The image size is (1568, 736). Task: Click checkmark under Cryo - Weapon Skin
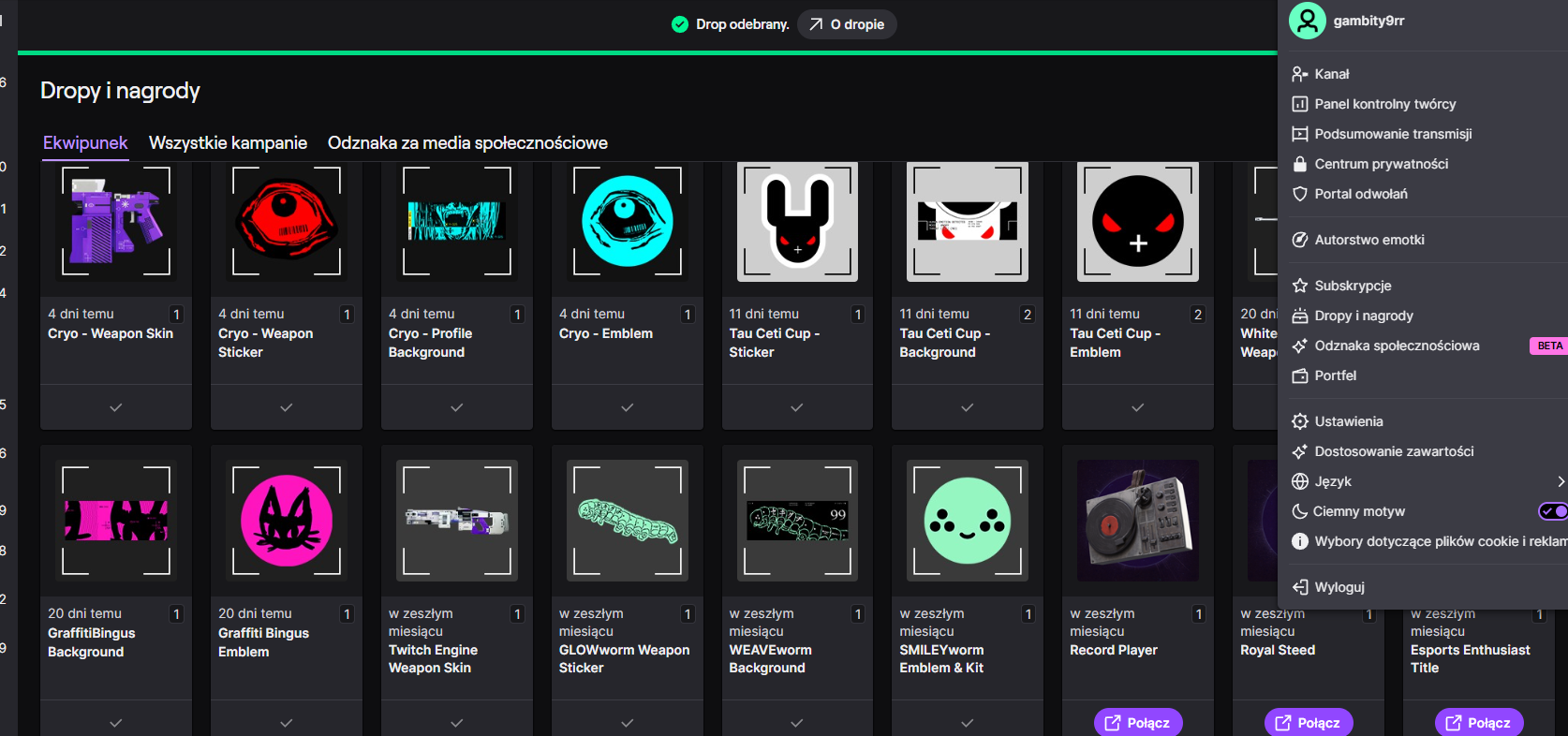click(116, 407)
